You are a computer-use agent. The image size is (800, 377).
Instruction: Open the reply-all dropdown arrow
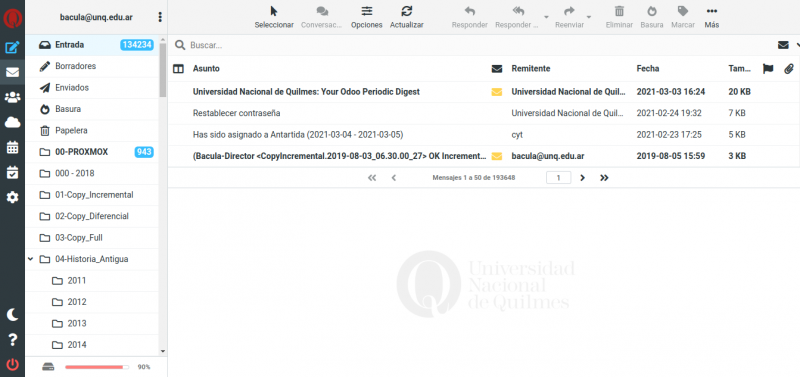tap(546, 17)
